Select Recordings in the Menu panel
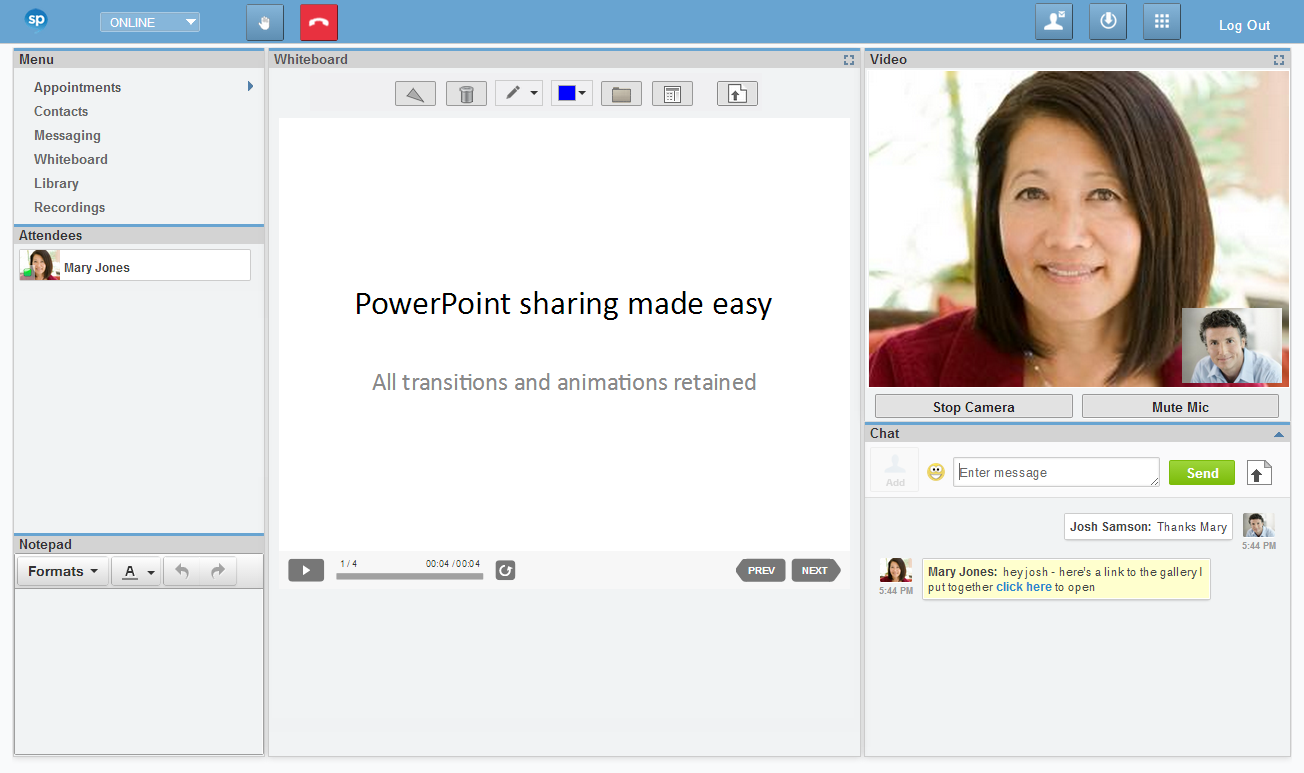This screenshot has width=1304, height=773. (69, 207)
